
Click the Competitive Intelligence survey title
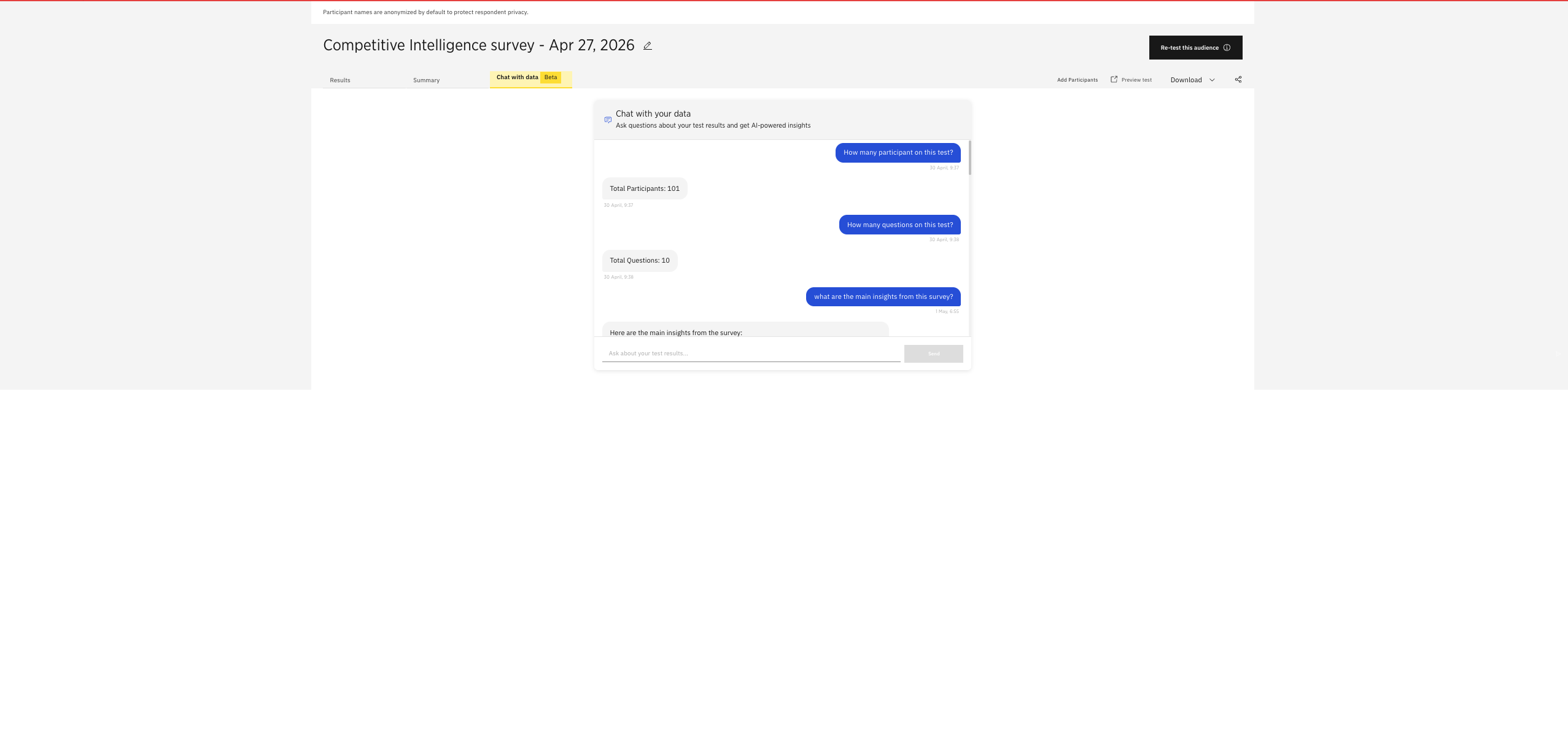(478, 45)
